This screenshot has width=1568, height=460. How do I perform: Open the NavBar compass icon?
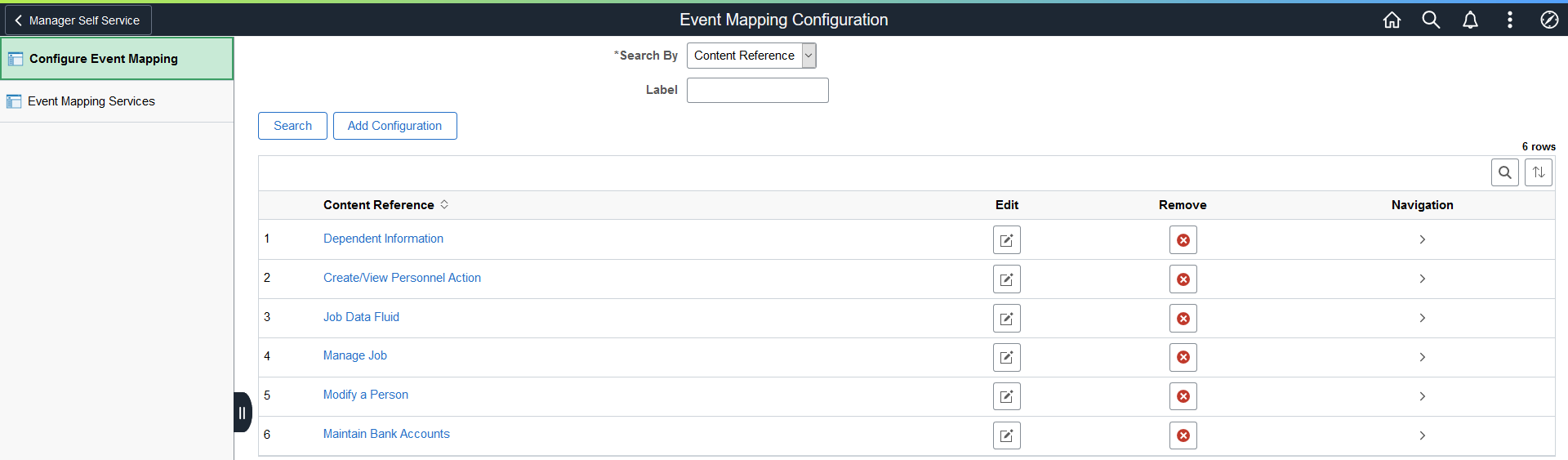[1549, 20]
